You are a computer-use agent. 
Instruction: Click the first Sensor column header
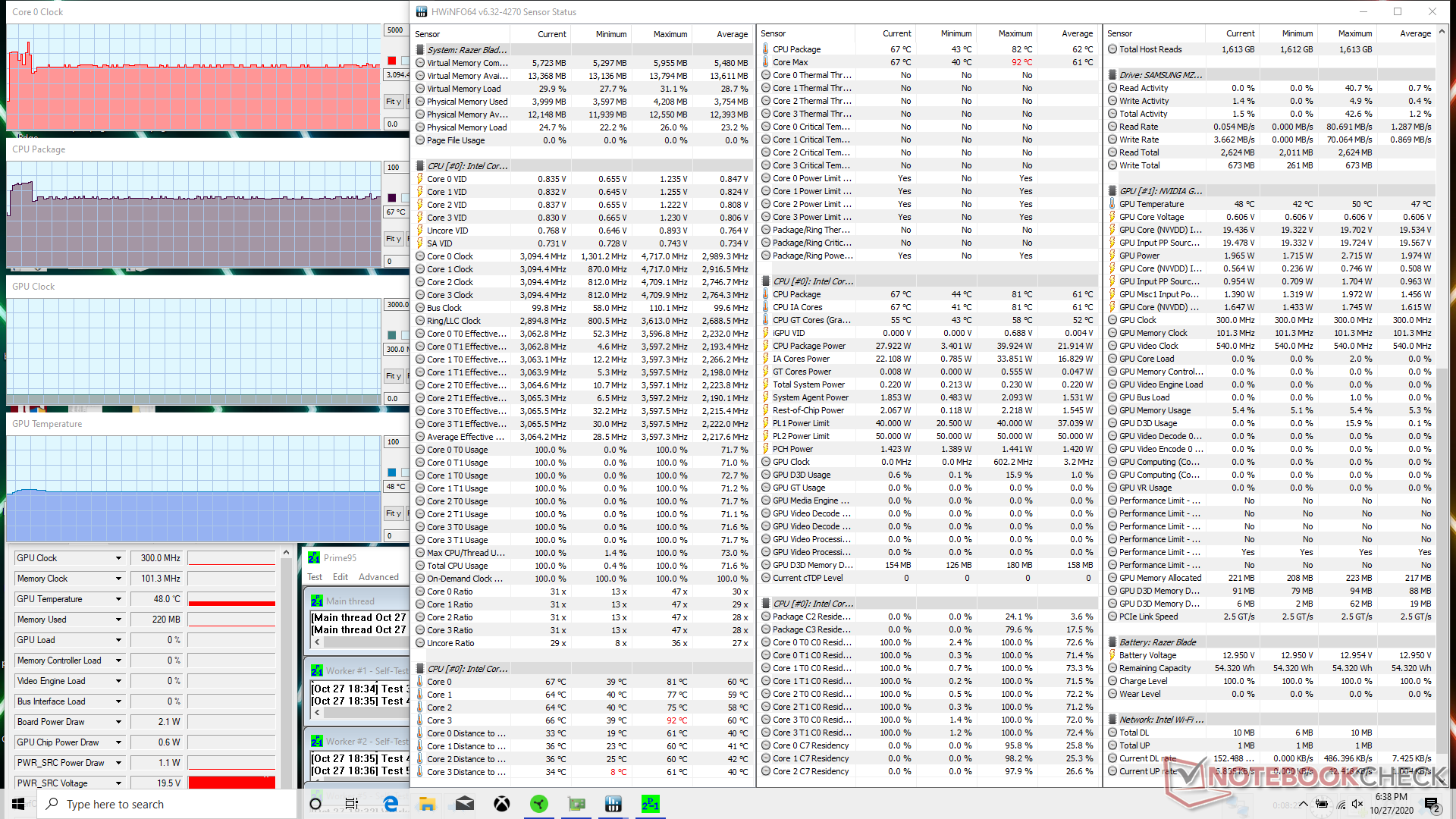(x=461, y=34)
